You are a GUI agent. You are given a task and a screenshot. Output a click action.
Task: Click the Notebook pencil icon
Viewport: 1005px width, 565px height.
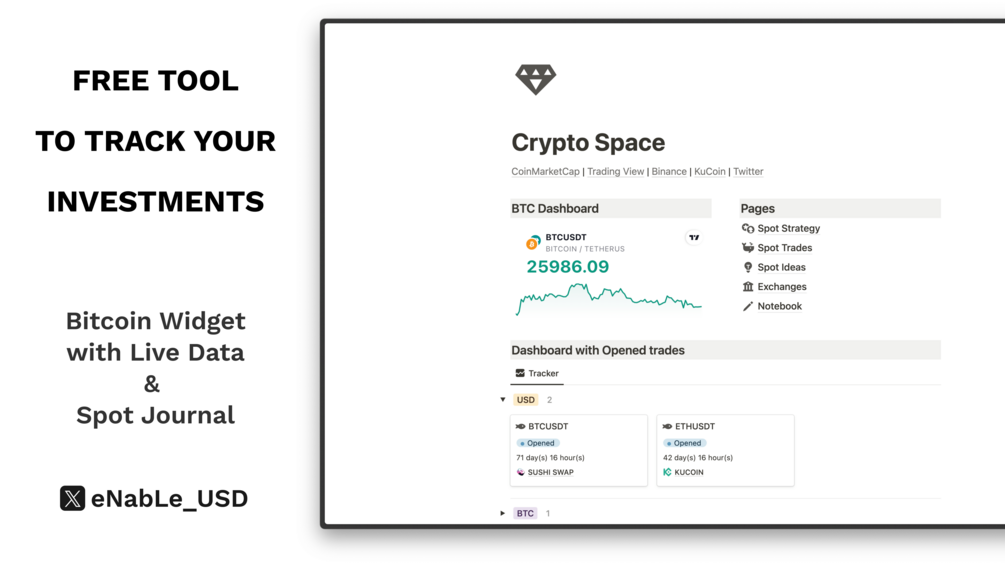[748, 306]
